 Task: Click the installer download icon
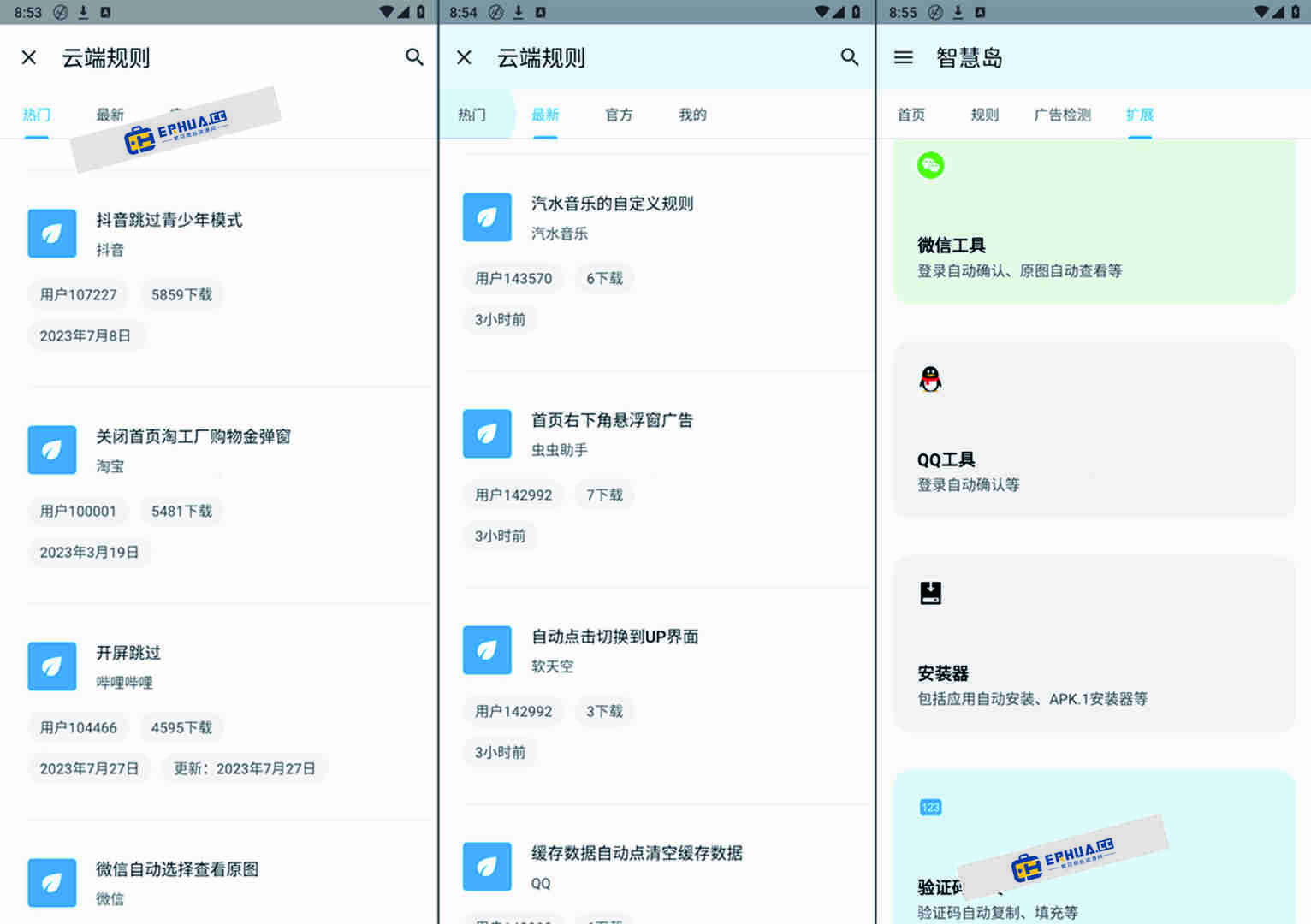(930, 593)
